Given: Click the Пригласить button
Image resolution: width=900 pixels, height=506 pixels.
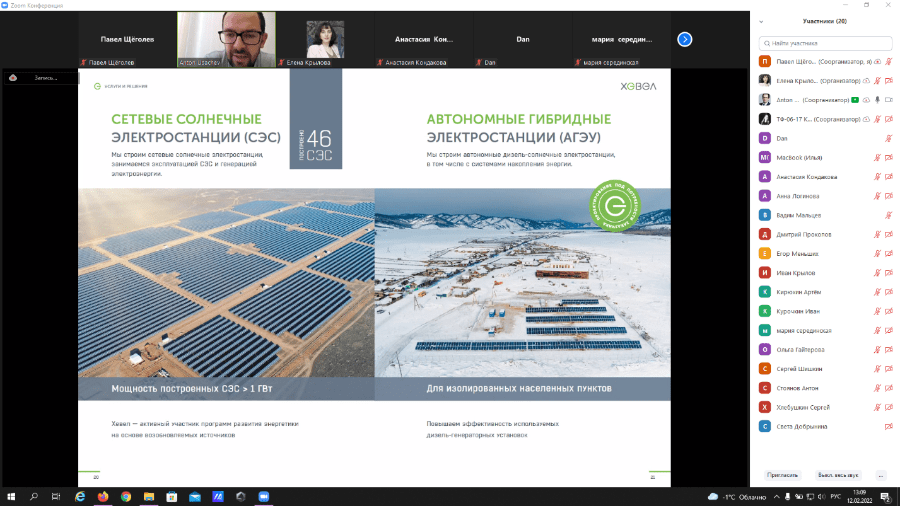Looking at the screenshot, I should point(782,475).
